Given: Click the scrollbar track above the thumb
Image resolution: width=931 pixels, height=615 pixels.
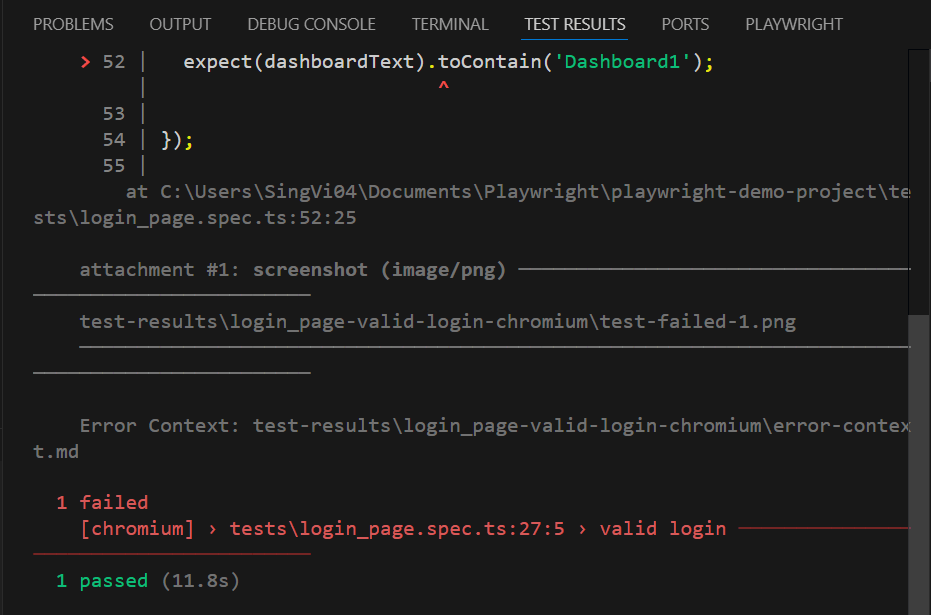Looking at the screenshot, I should pos(919,180).
